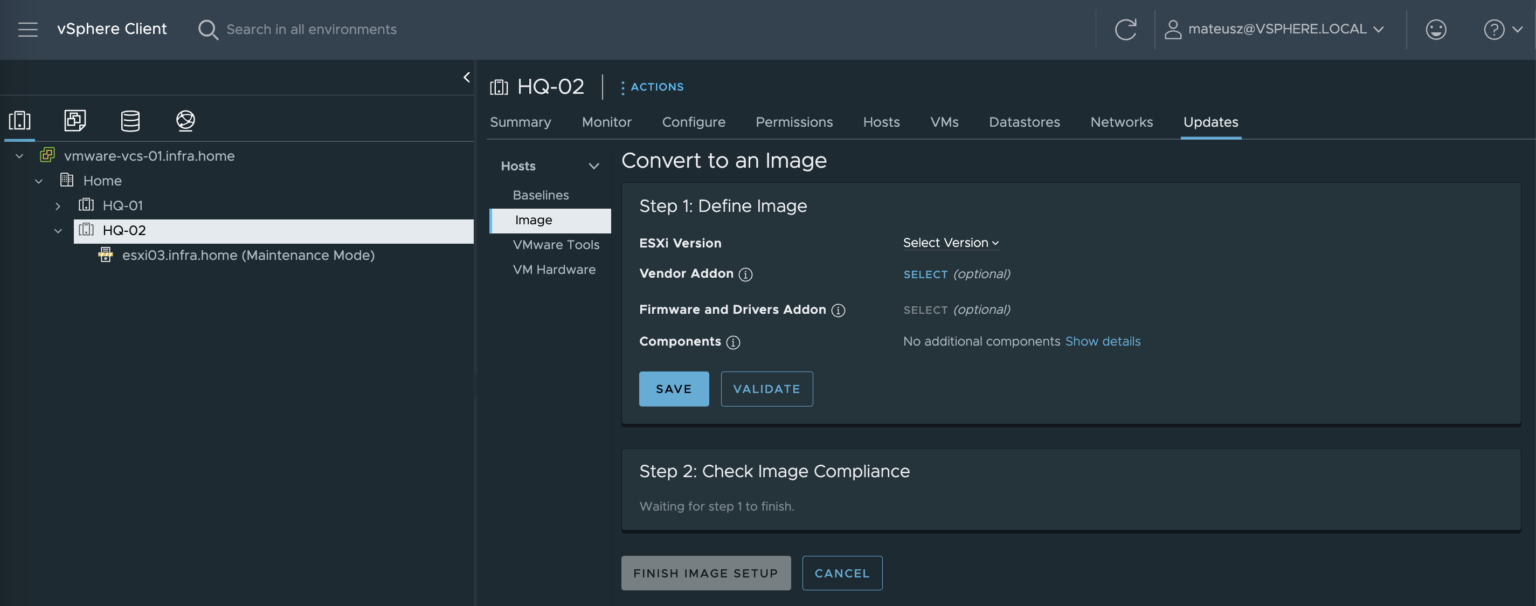Click the Show details link for Components
1536x606 pixels.
1103,341
